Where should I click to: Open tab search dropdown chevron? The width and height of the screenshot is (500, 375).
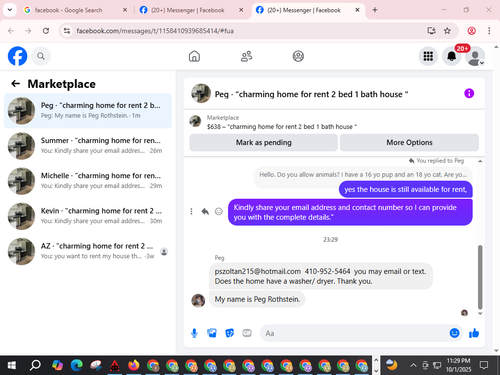[10, 10]
